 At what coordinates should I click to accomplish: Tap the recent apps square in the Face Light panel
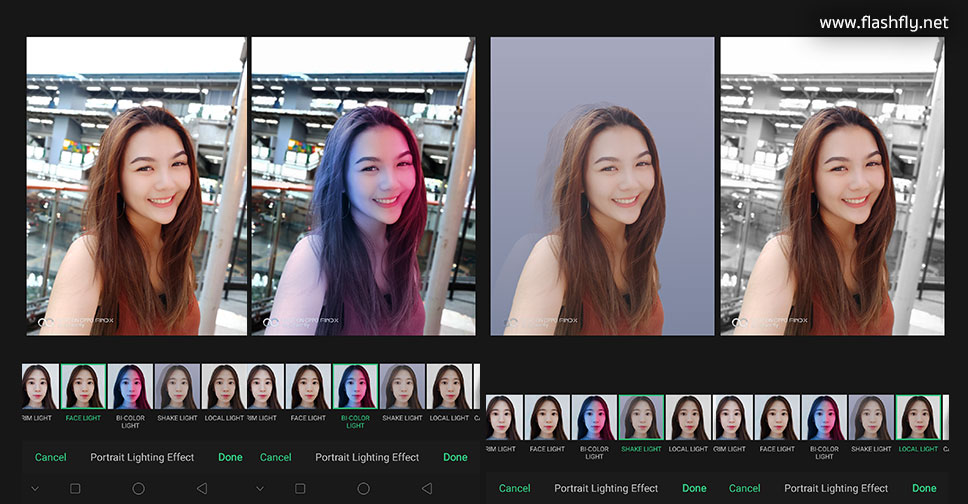coord(75,489)
